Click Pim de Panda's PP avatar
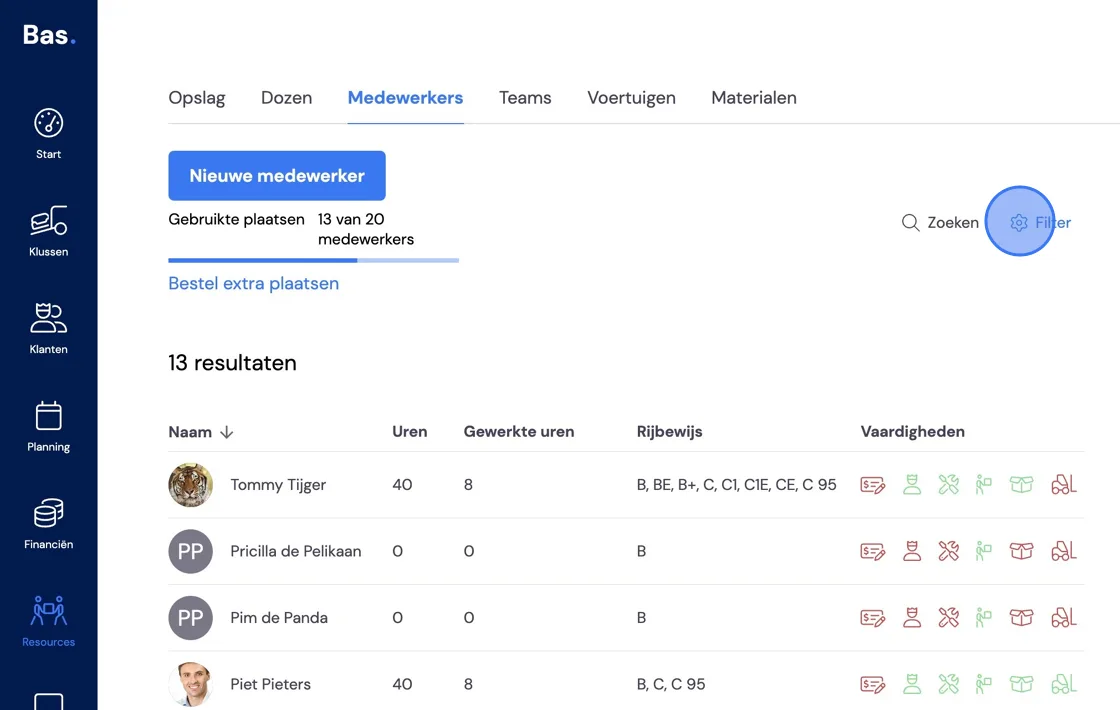This screenshot has height=710, width=1120. 191,618
